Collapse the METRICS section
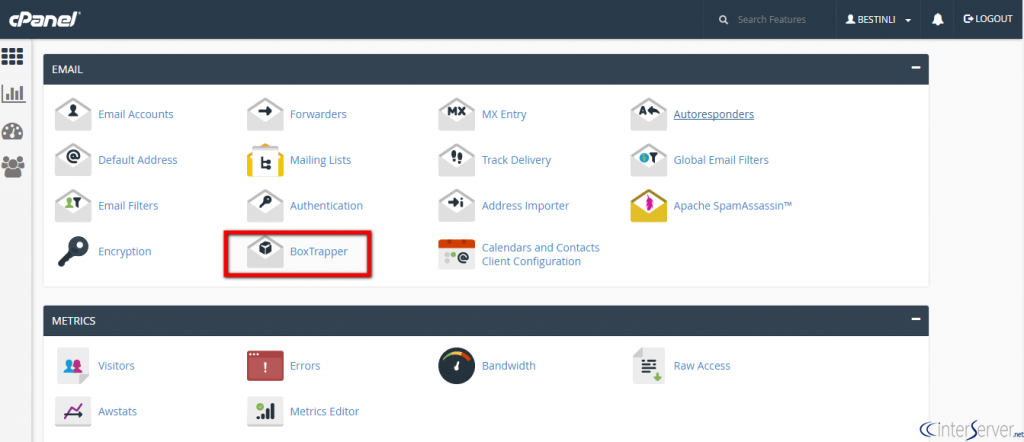Screen dimensions: 1024x442 [x=915, y=320]
